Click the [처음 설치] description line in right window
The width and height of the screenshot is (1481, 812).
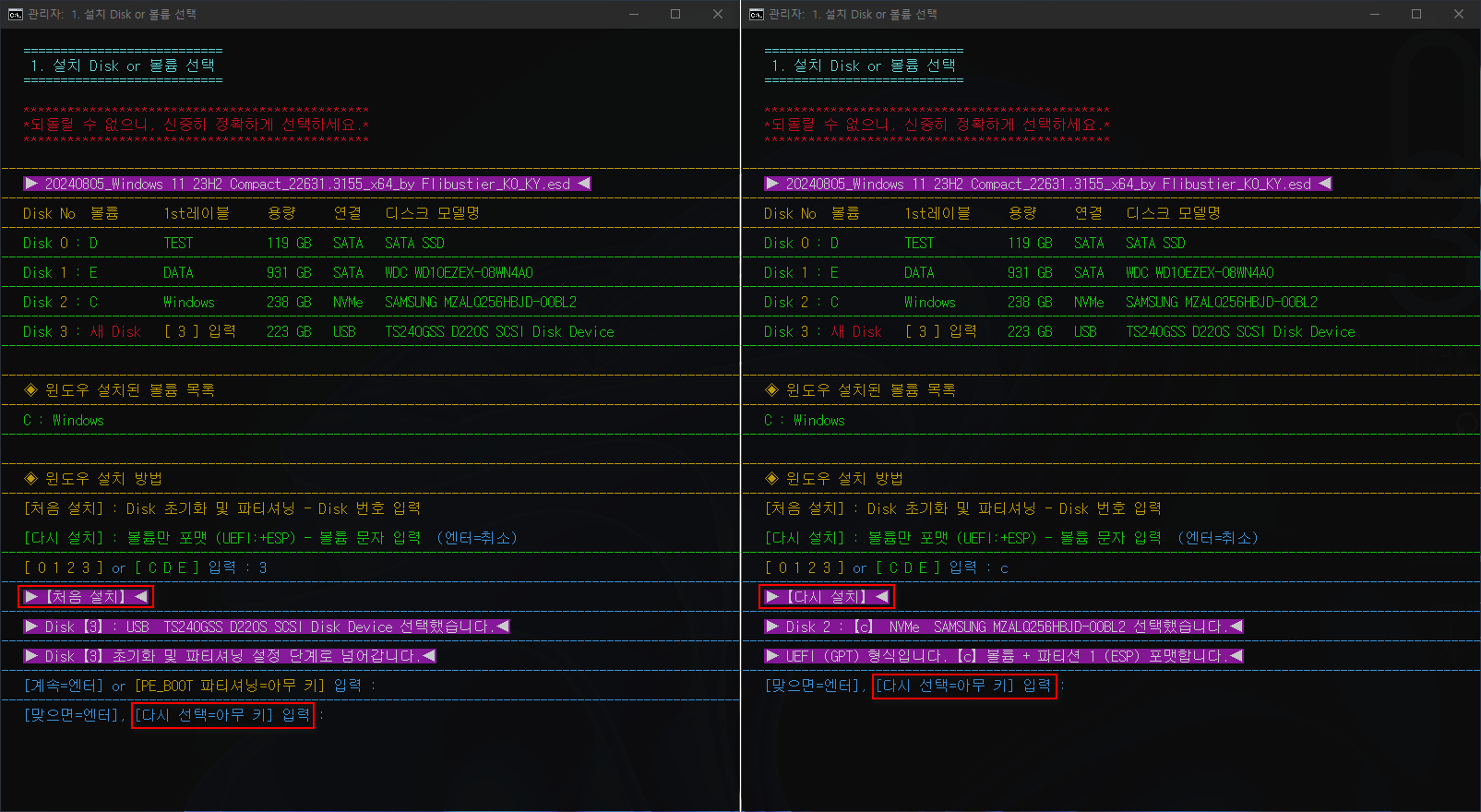pyautogui.click(x=963, y=508)
